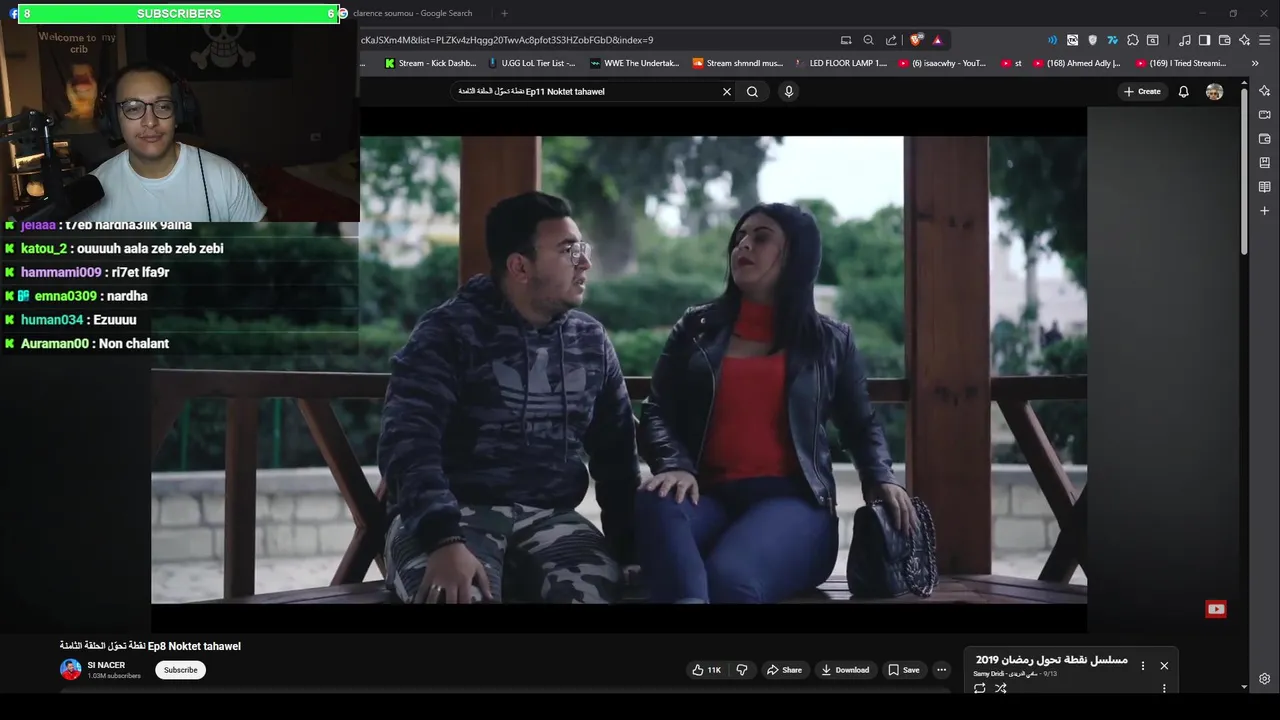1280x720 pixels.
Task: Open Stream - Kick Dashboard bookmark
Action: tap(430, 63)
